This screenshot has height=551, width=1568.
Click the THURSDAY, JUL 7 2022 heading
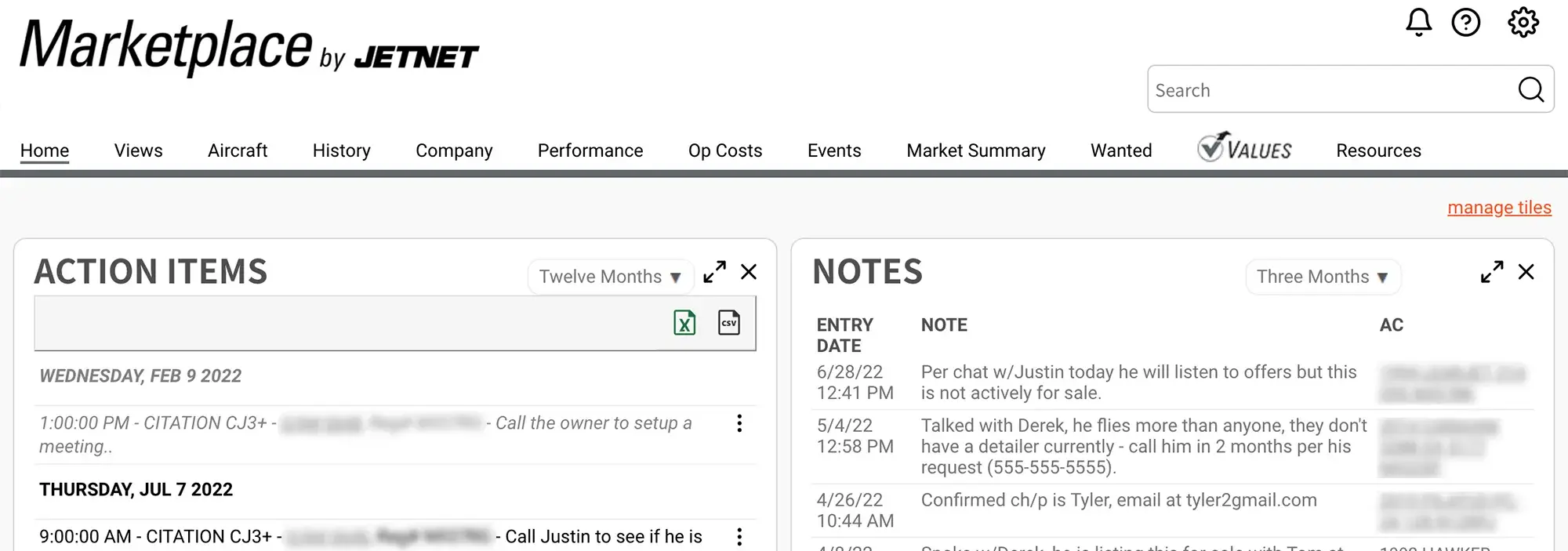tap(136, 490)
